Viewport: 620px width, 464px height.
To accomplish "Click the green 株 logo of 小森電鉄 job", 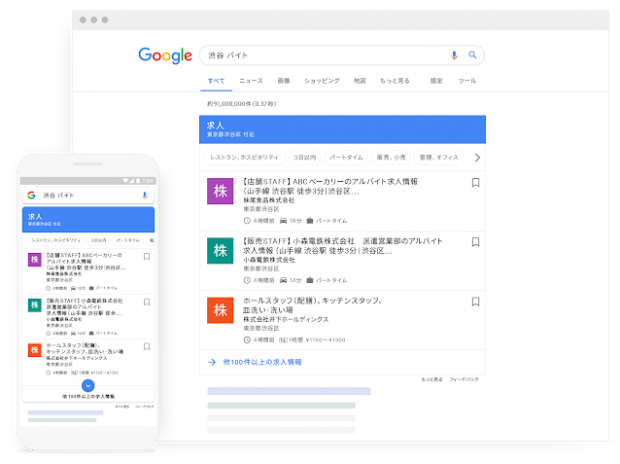I will pyautogui.click(x=220, y=250).
